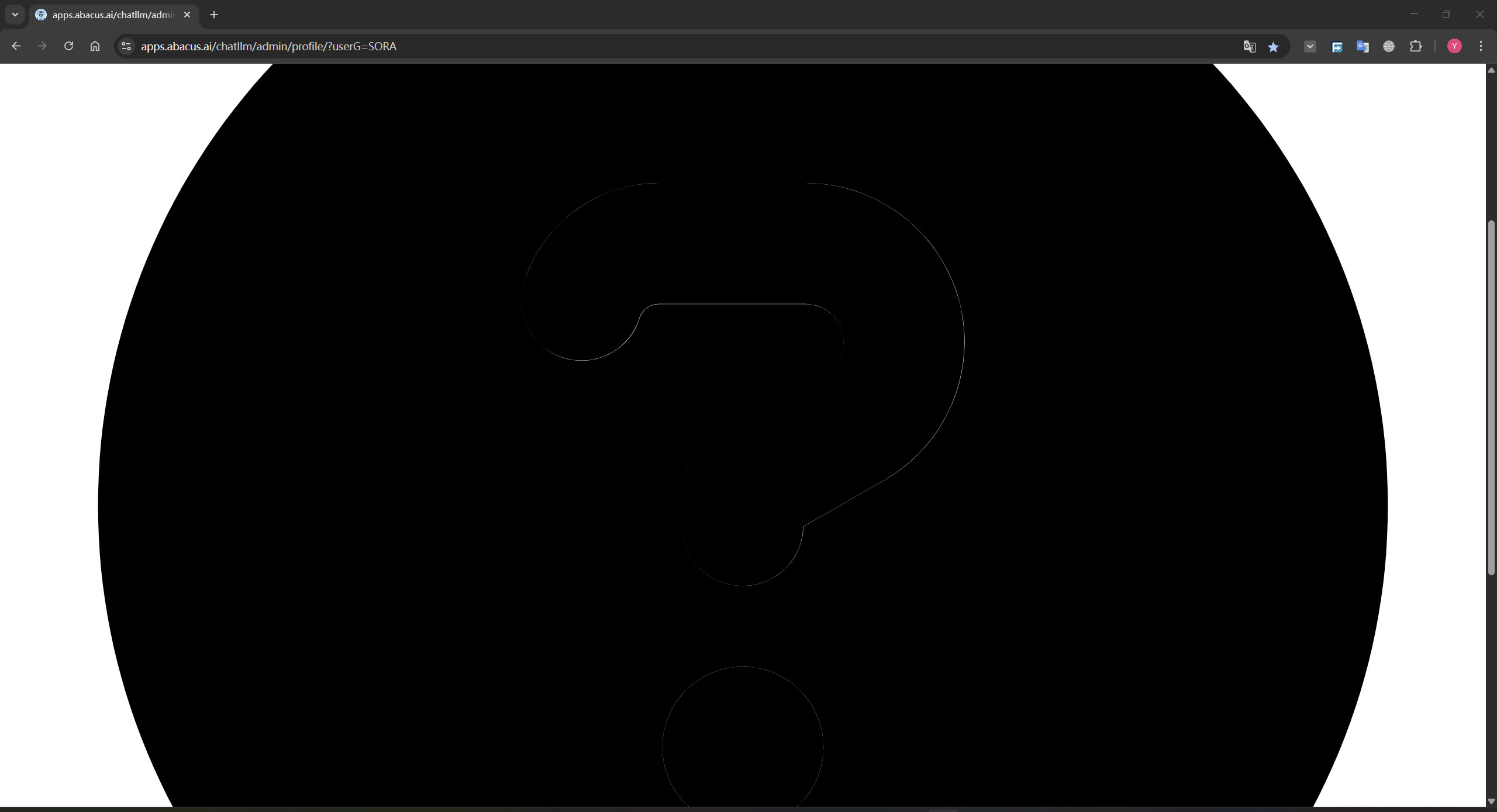Click the forward navigation arrow

coord(42,46)
